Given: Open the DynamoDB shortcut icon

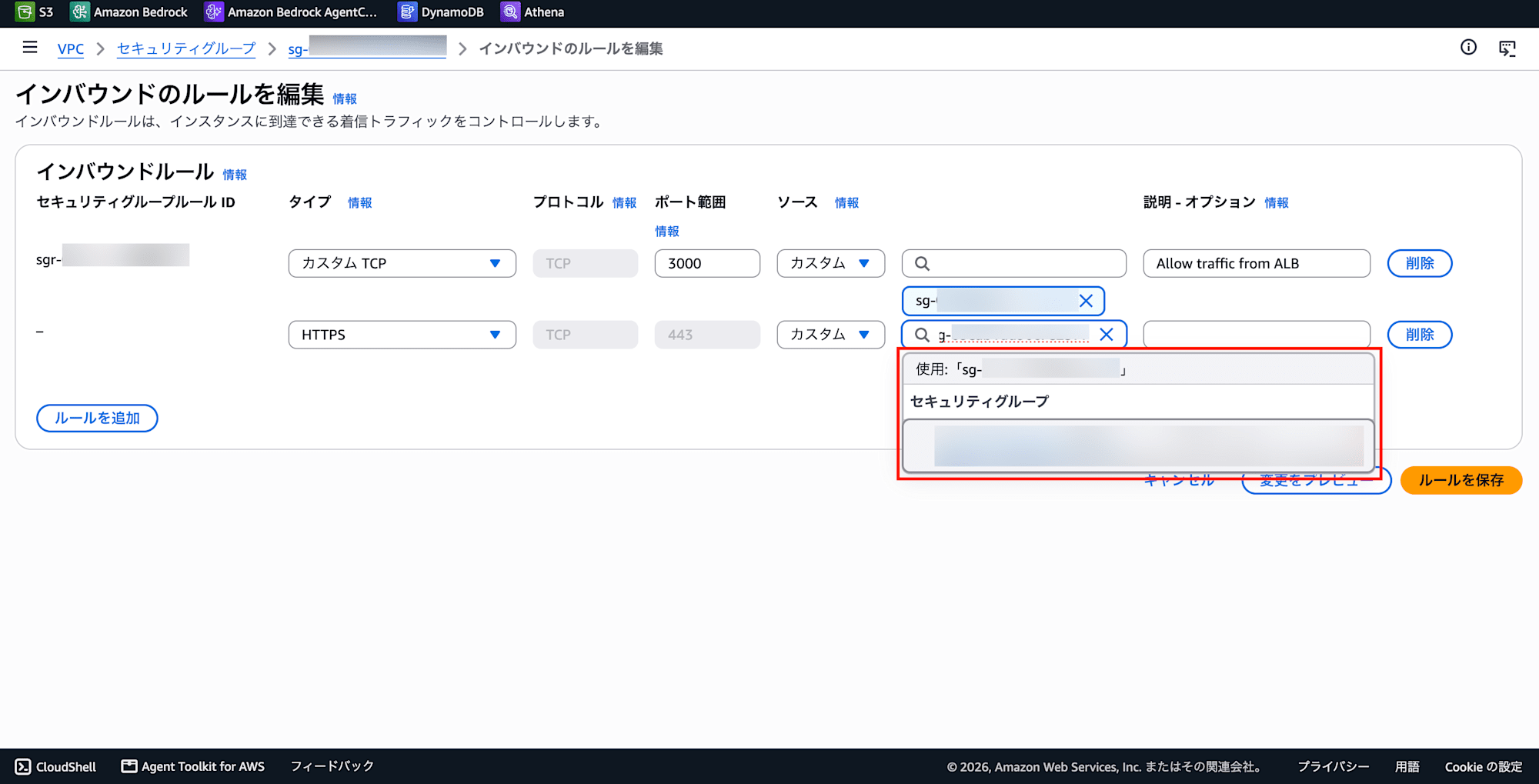Looking at the screenshot, I should coord(407,12).
